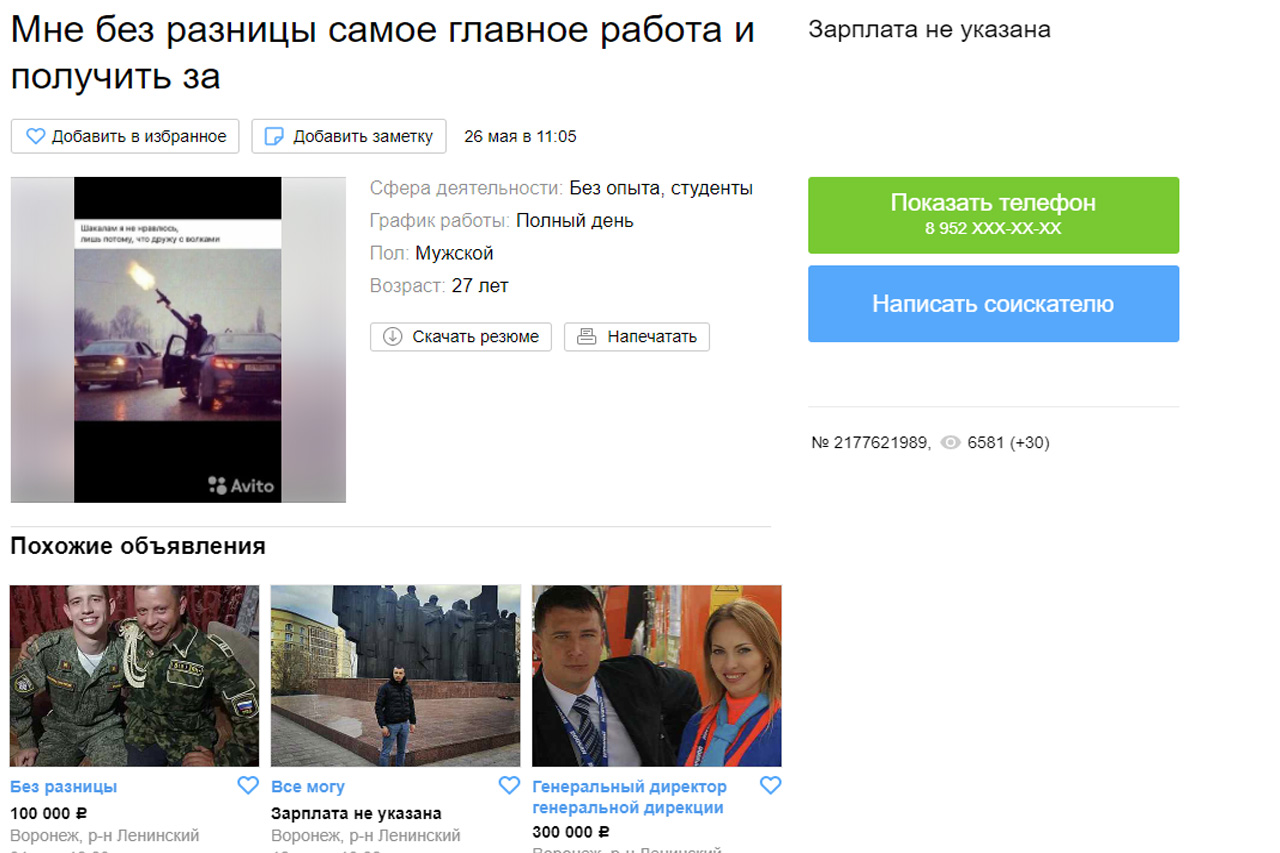Click the green "Показать телефон" button
1280x853 pixels.
click(993, 215)
